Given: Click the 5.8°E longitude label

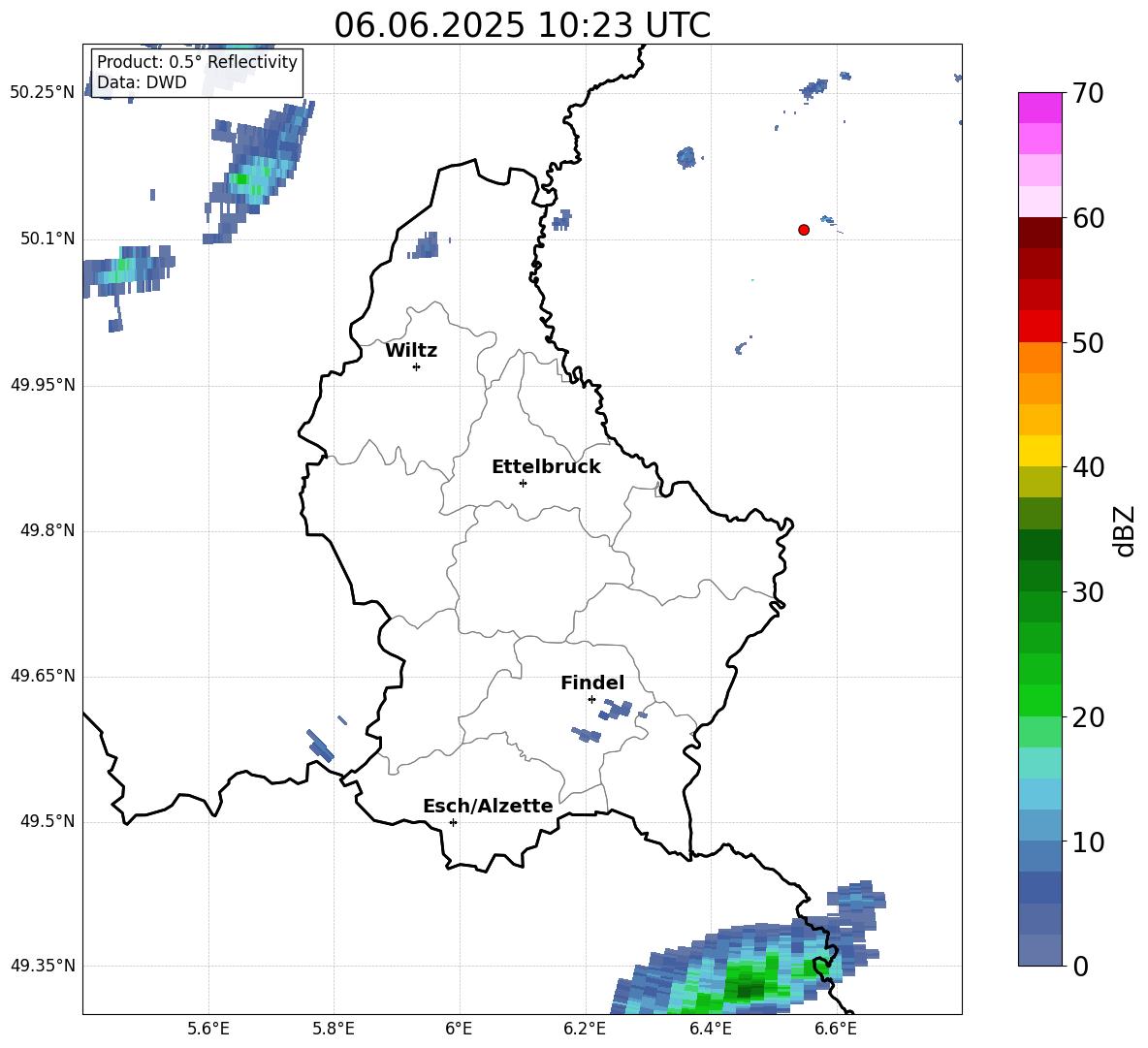Looking at the screenshot, I should click(334, 1029).
